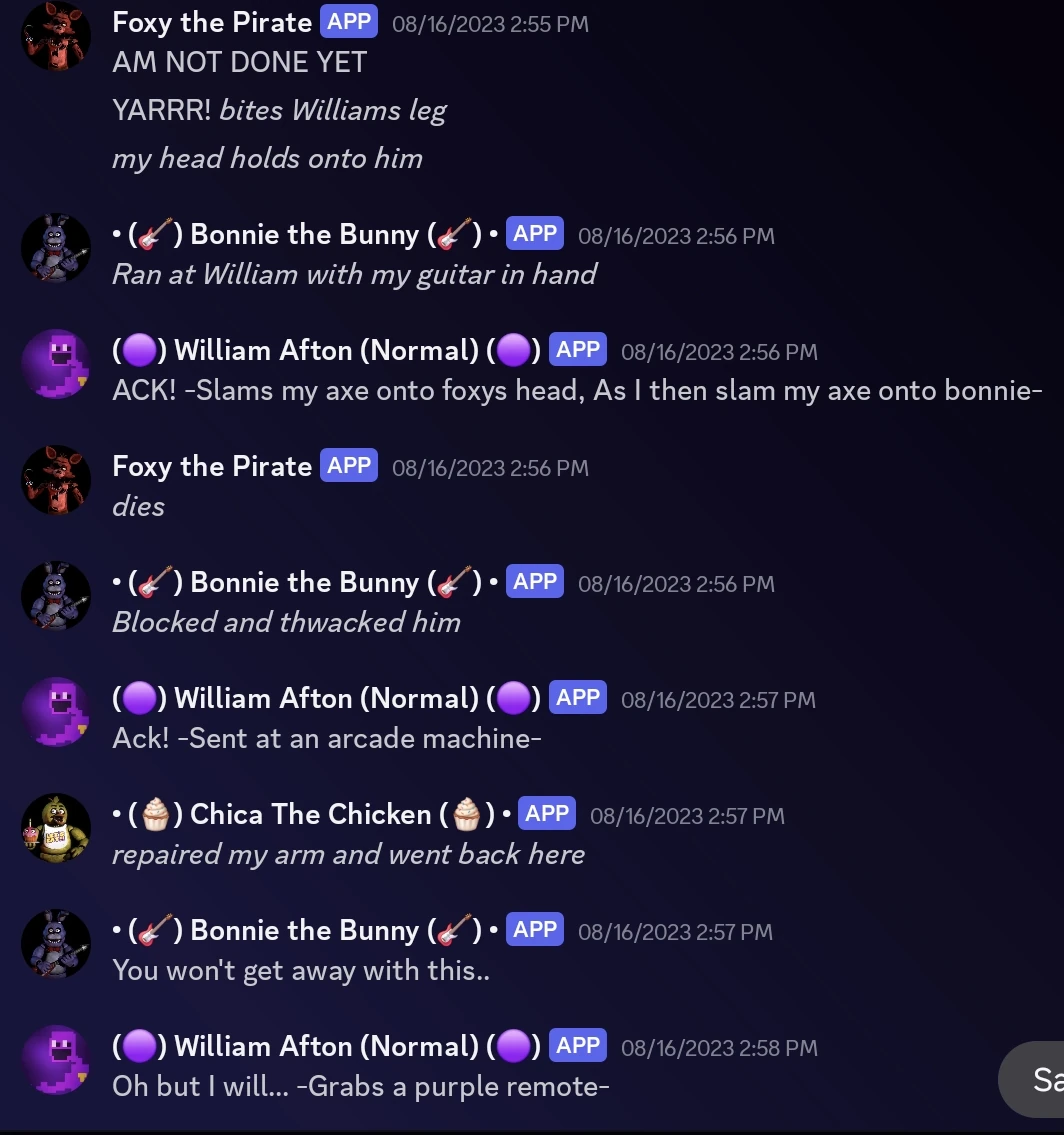1064x1135 pixels.
Task: Click Foxy avatar beside the 'dies' message
Action: 56,480
